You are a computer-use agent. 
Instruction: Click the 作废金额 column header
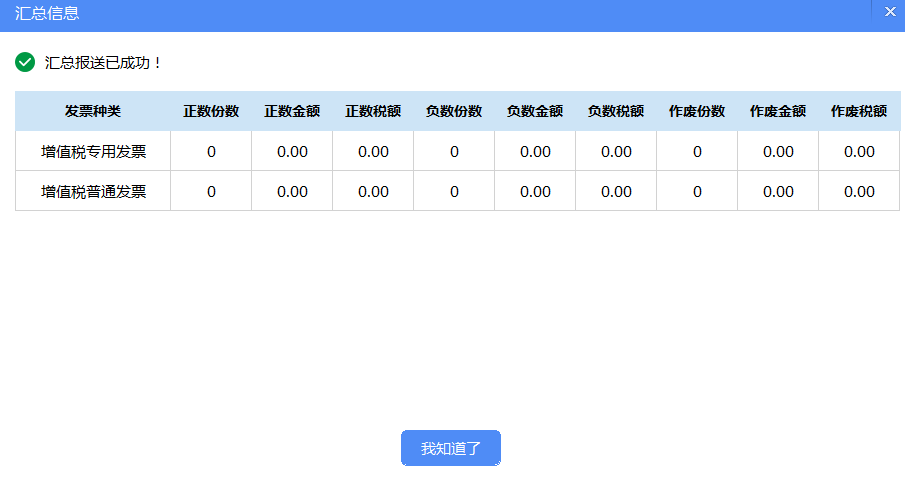(778, 111)
